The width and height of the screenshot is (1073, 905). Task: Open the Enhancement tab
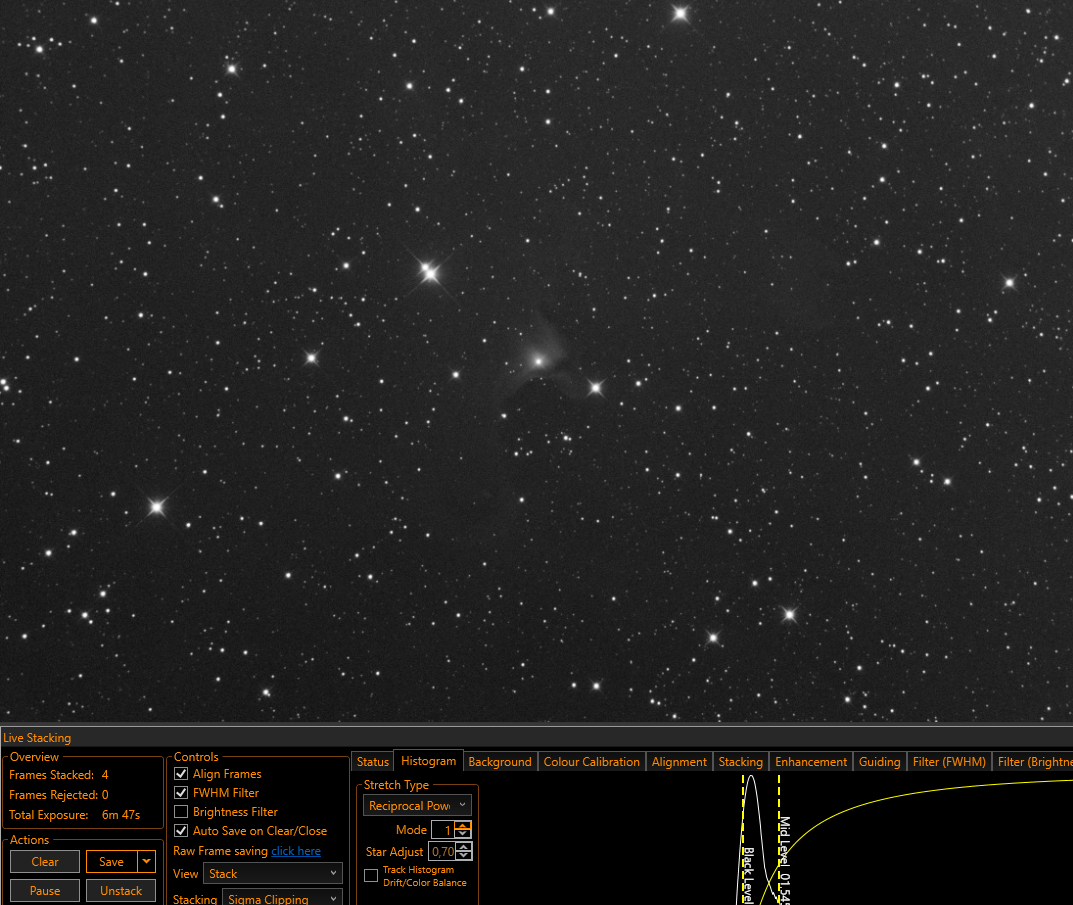(x=811, y=762)
